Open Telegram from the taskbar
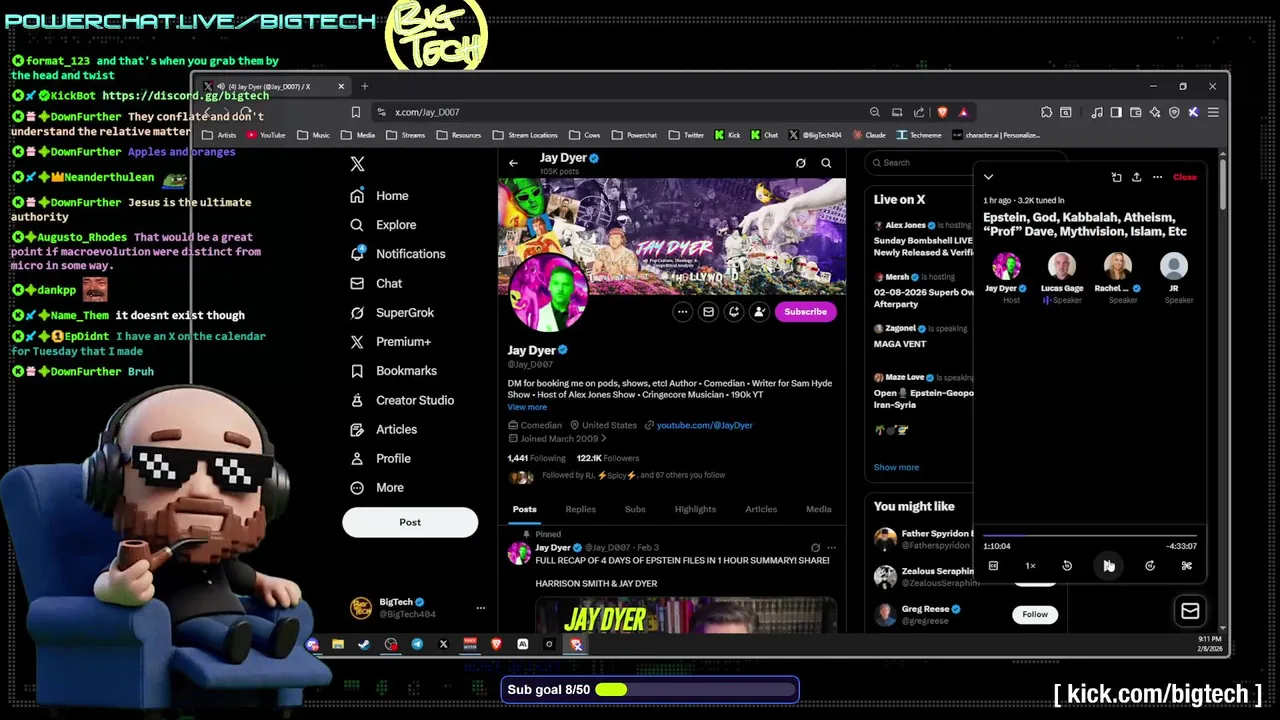The height and width of the screenshot is (720, 1280). (417, 645)
